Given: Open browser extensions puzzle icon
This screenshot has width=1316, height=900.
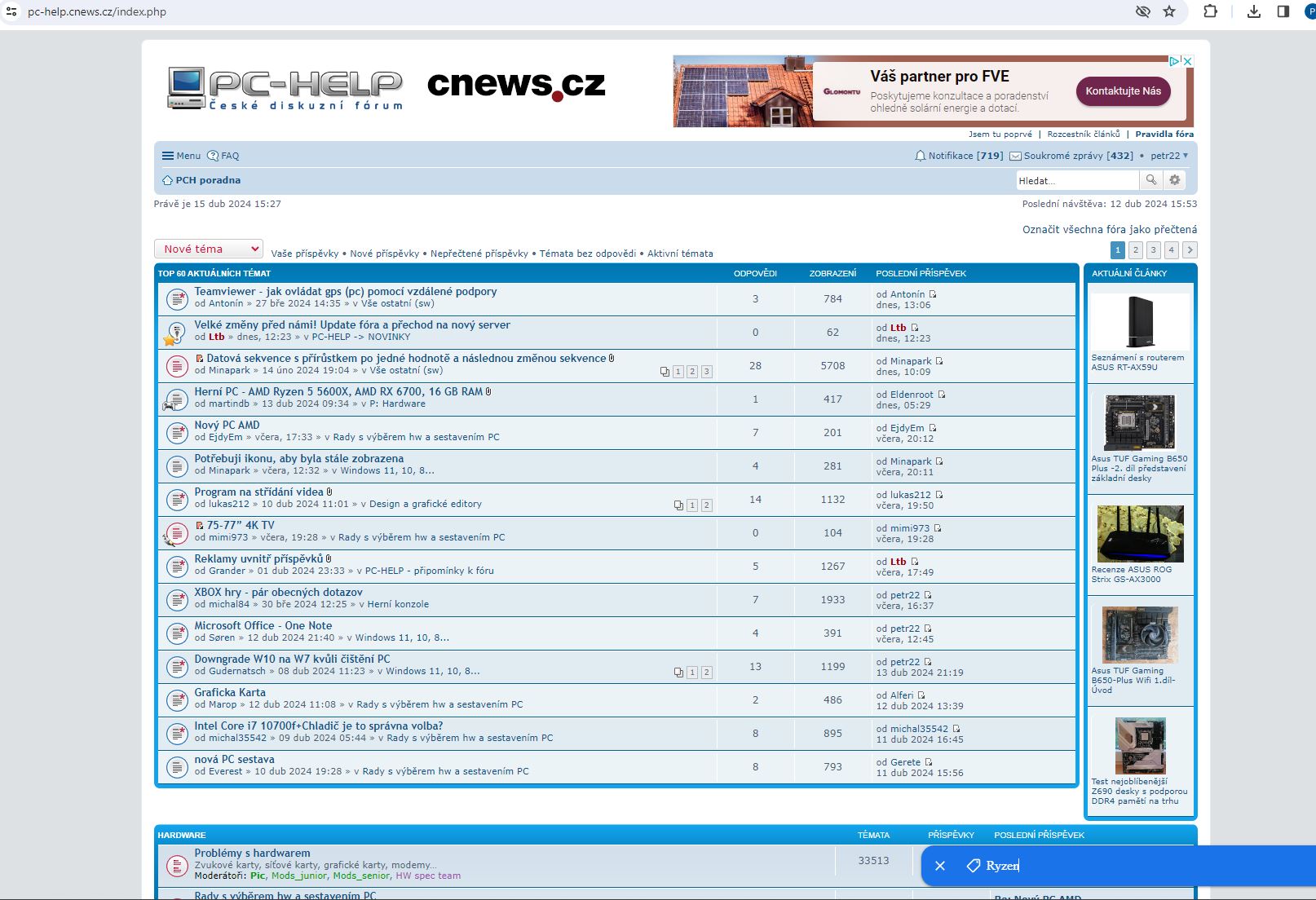Looking at the screenshot, I should [x=1210, y=11].
